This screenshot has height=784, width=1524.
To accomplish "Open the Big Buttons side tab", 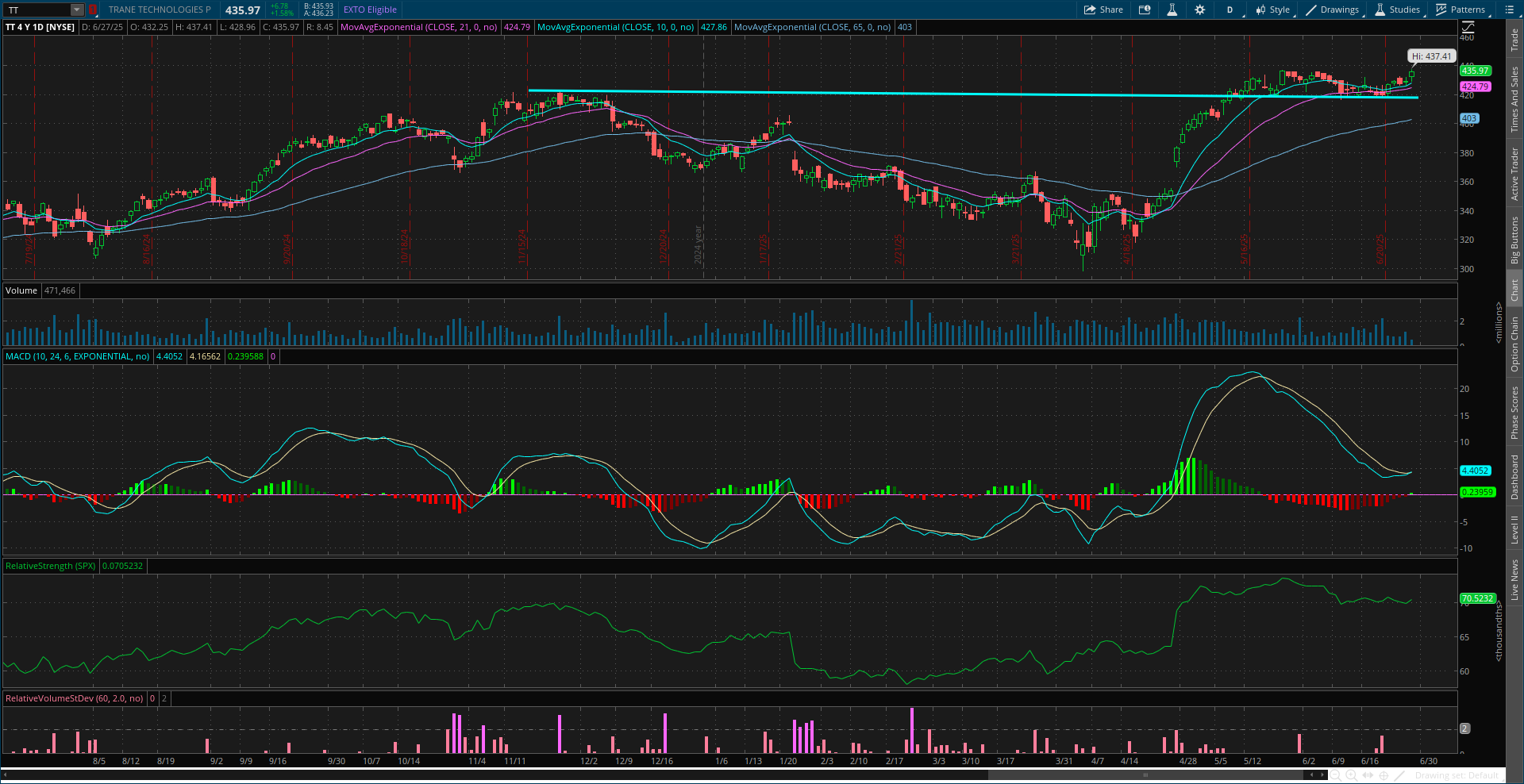I will (1514, 240).
